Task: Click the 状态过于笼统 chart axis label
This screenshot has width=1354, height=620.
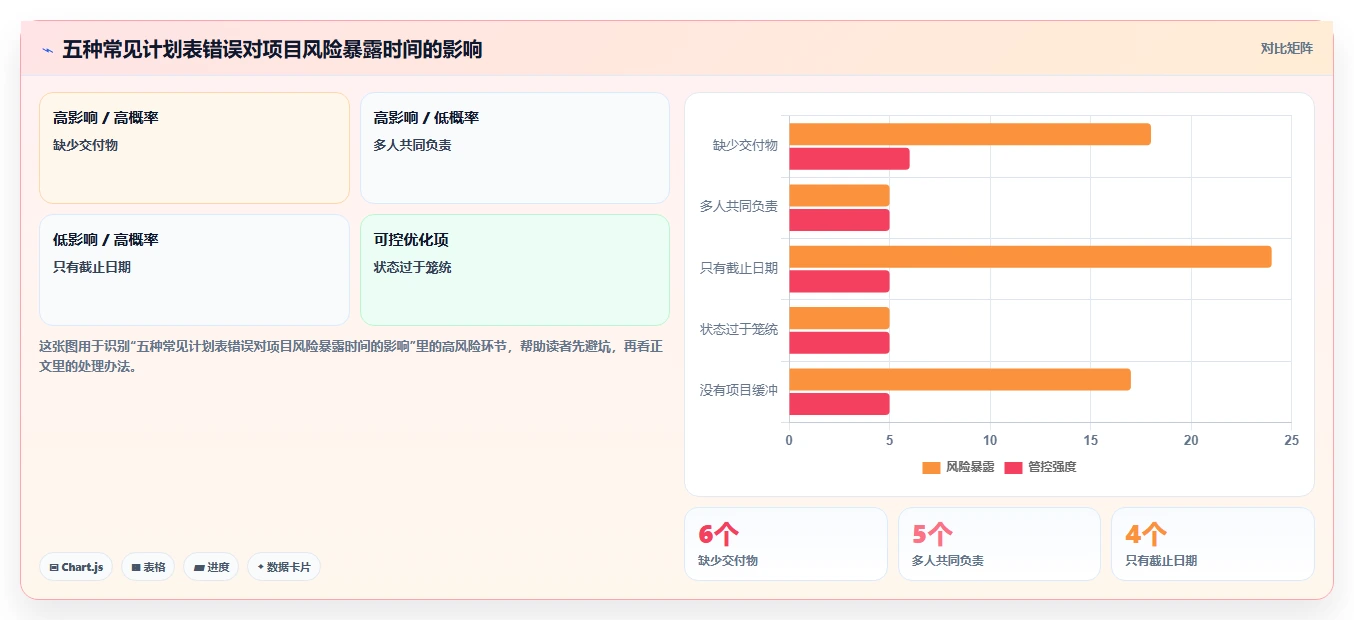Action: point(739,329)
